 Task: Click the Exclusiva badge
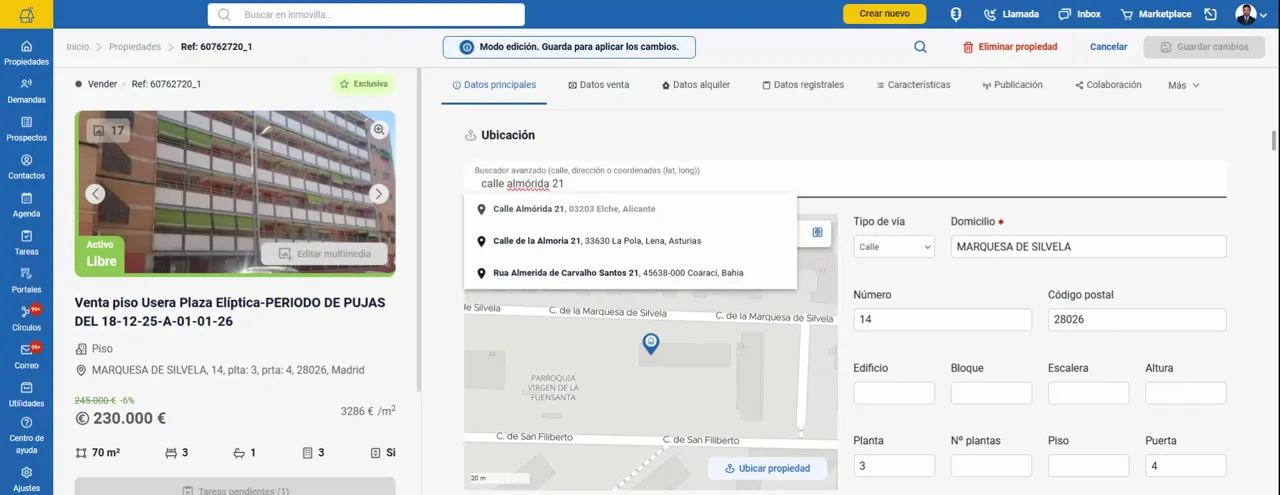tap(363, 84)
